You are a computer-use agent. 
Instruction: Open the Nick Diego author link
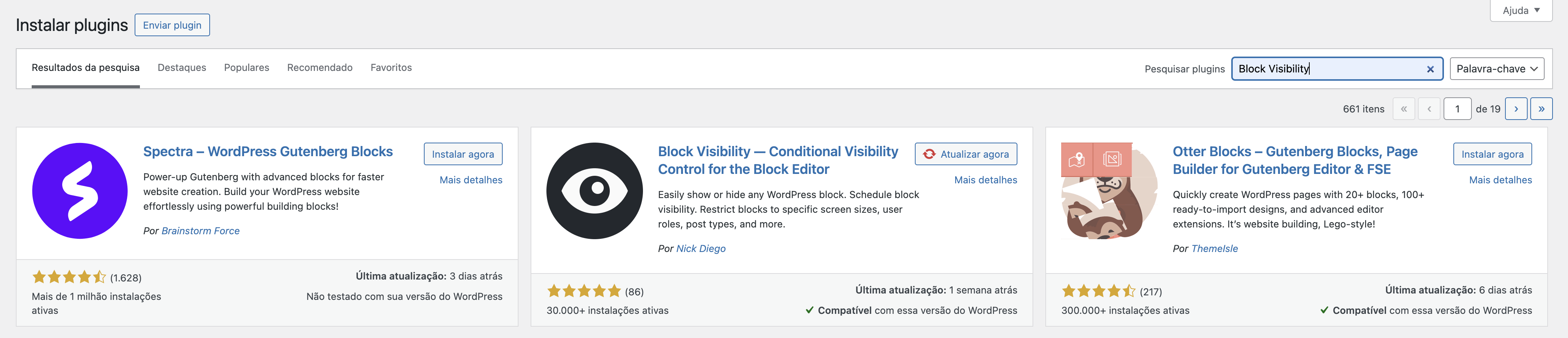pos(701,249)
